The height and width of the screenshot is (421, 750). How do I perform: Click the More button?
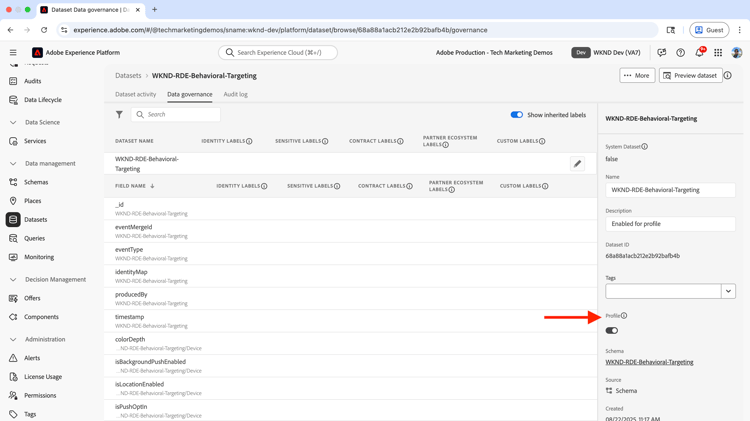[637, 75]
